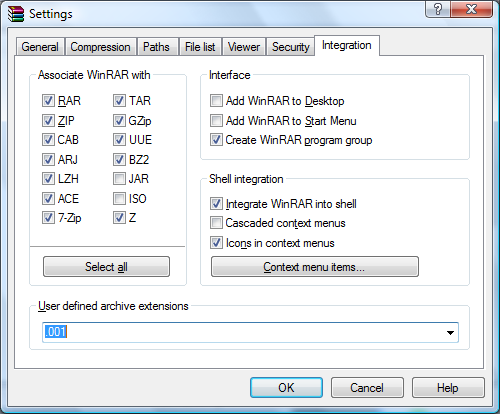
Task: Expand the user defined extensions dropdown arrow
Action: pyautogui.click(x=450, y=332)
